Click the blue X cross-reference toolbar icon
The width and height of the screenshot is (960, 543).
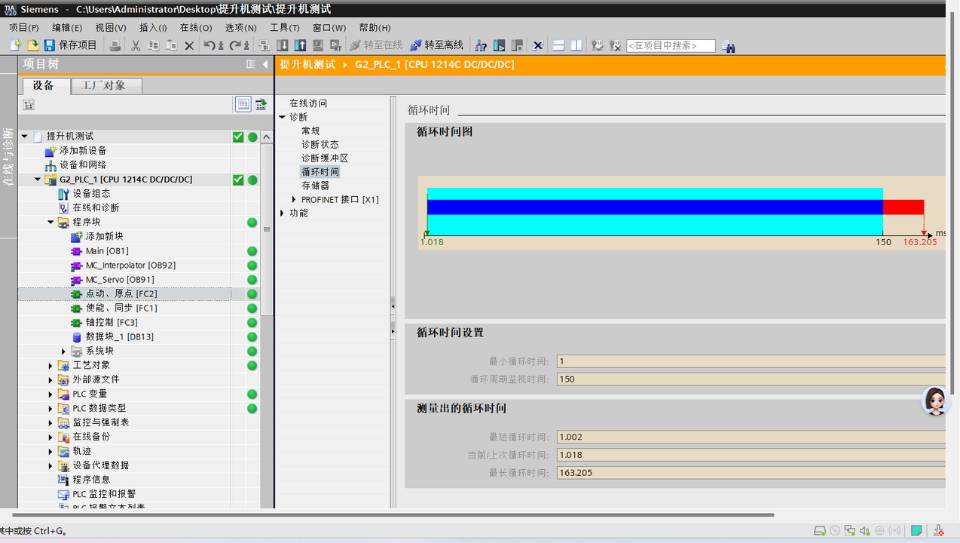(x=538, y=45)
